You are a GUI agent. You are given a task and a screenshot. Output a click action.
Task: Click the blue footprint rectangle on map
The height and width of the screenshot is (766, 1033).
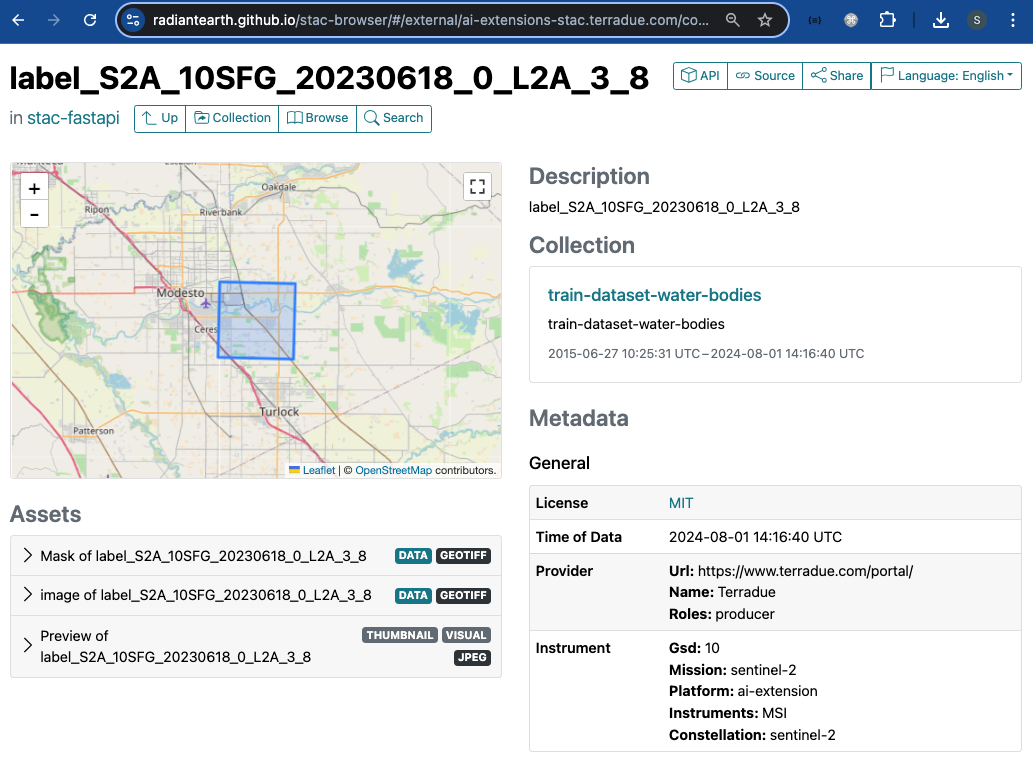(x=257, y=320)
